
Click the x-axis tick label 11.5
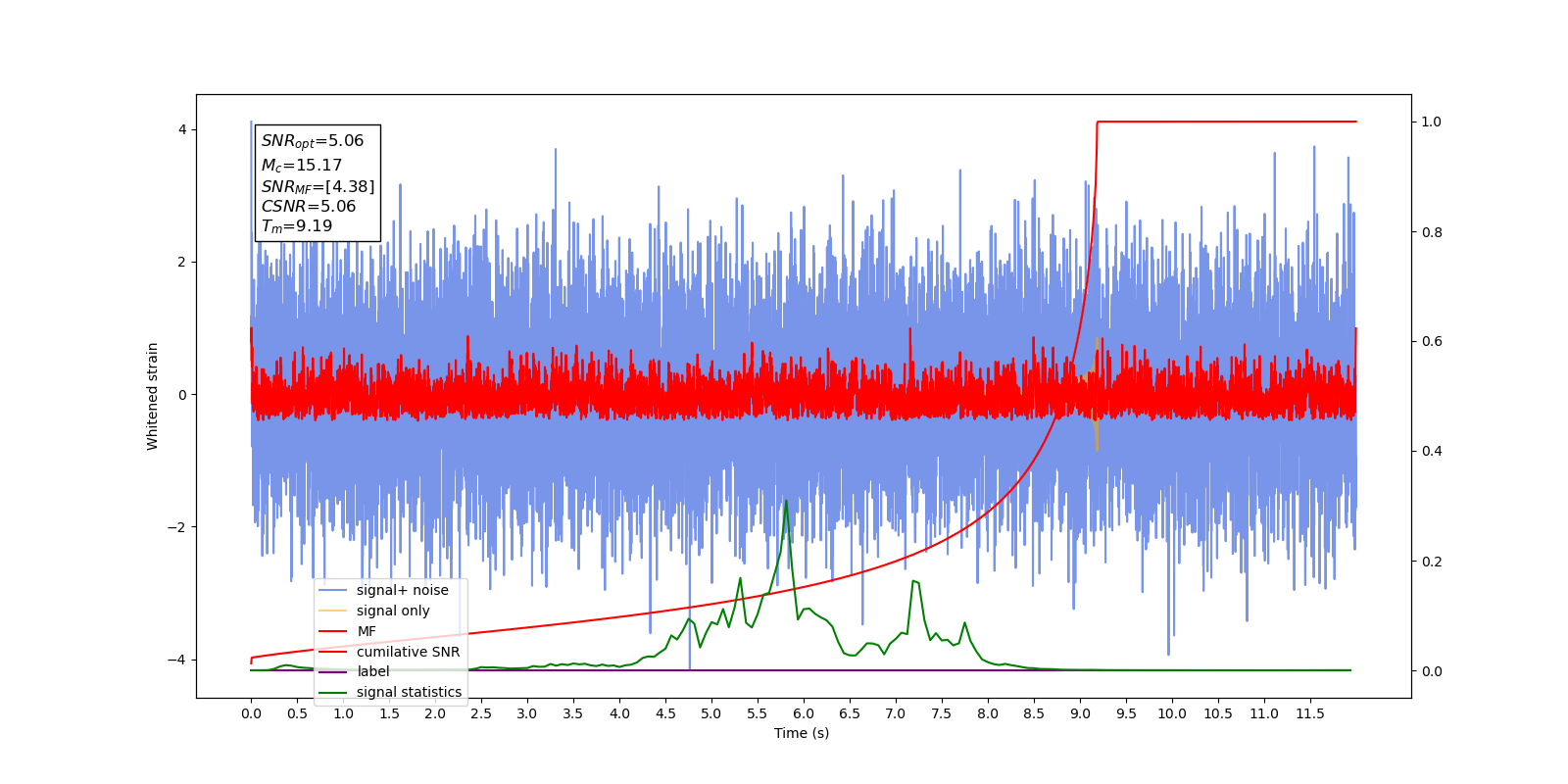pyautogui.click(x=1310, y=713)
